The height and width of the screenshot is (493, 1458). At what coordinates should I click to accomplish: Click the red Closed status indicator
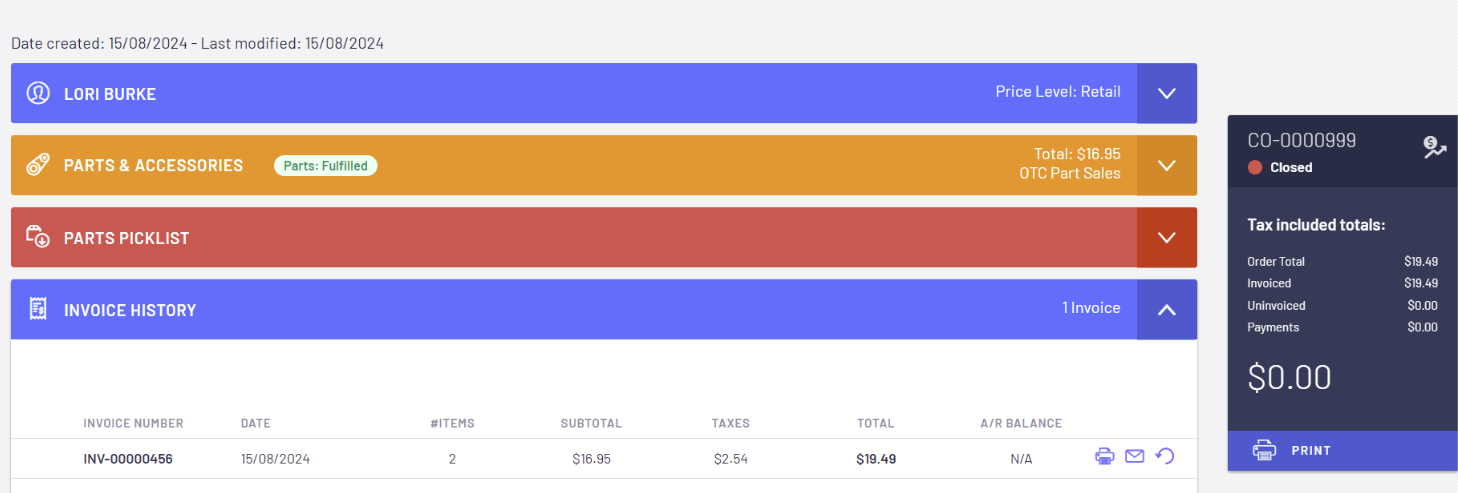click(1255, 167)
